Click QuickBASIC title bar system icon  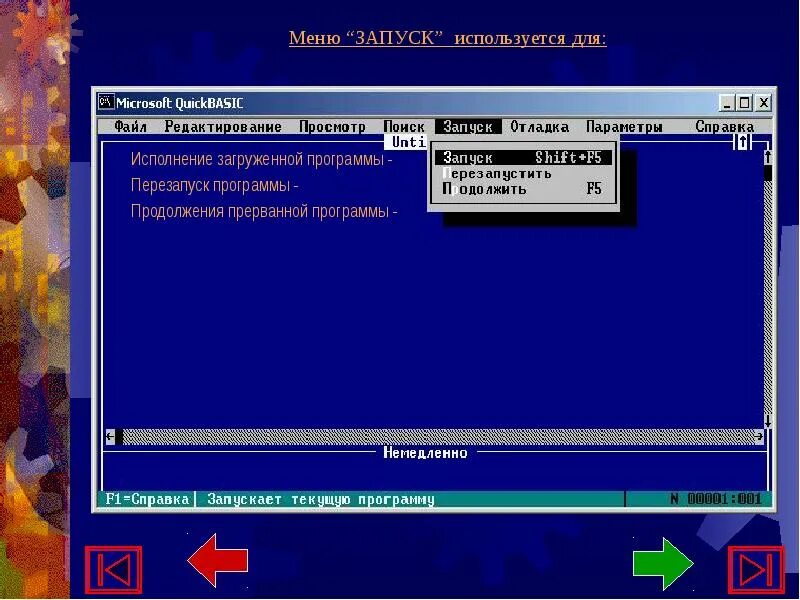coord(106,102)
